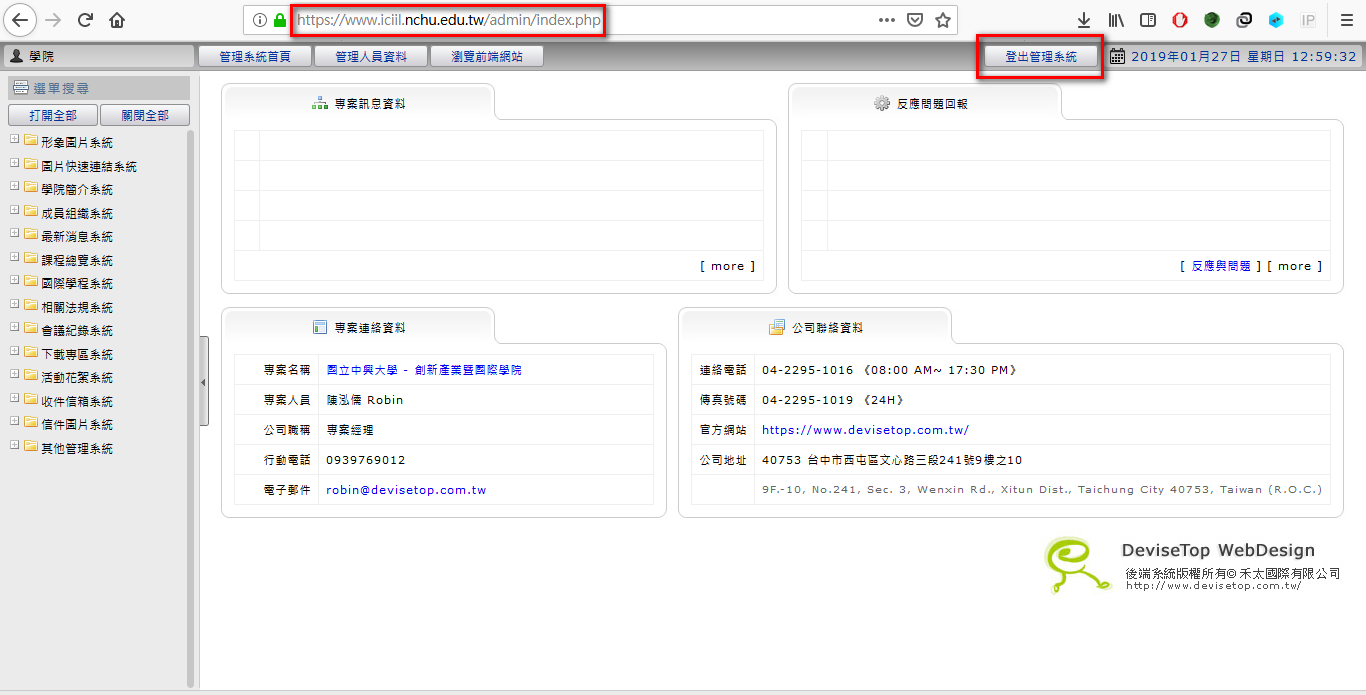Open the 國立中興大學 - 創新產業暨國際學院 link

pos(424,370)
